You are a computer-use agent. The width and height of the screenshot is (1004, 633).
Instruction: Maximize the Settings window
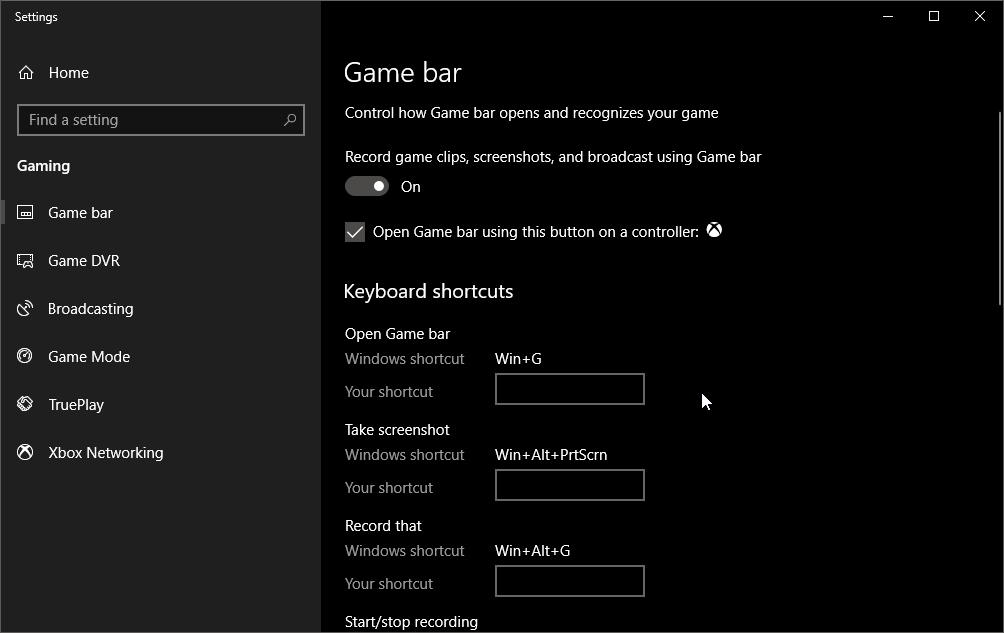click(x=934, y=16)
